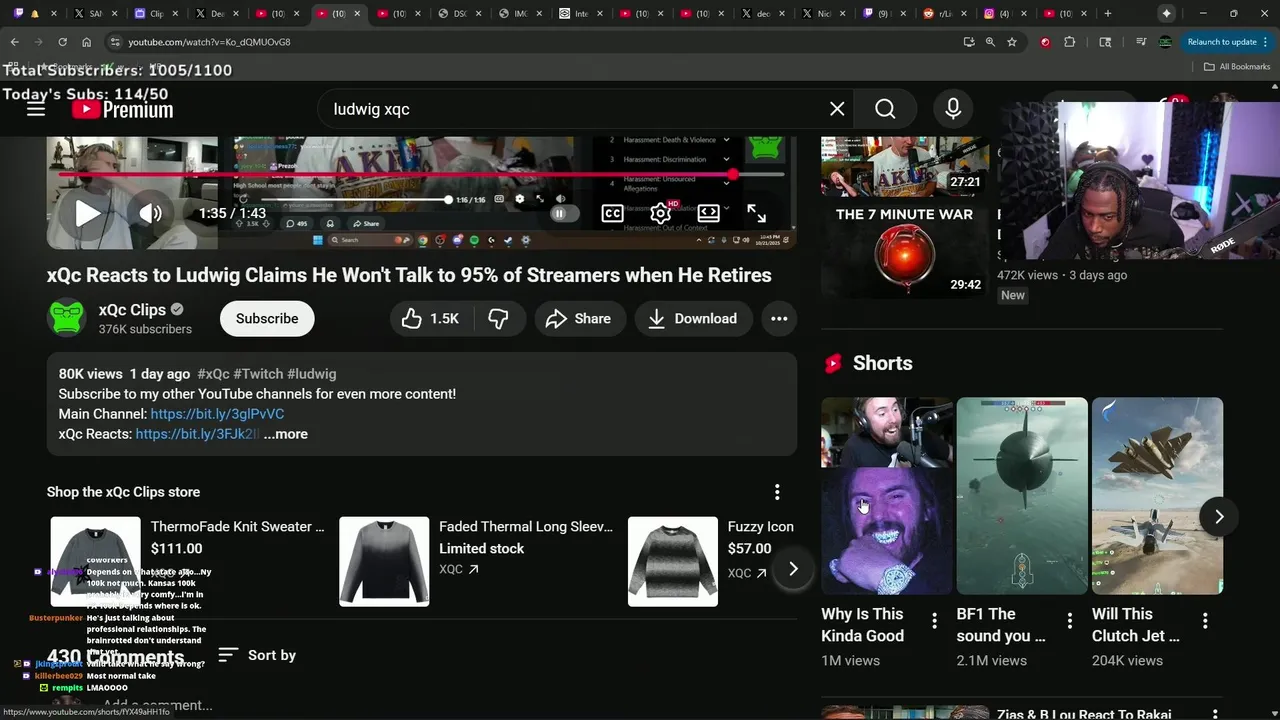Screen dimensions: 1280x720
Task: Switch to theater mode
Action: (x=708, y=213)
